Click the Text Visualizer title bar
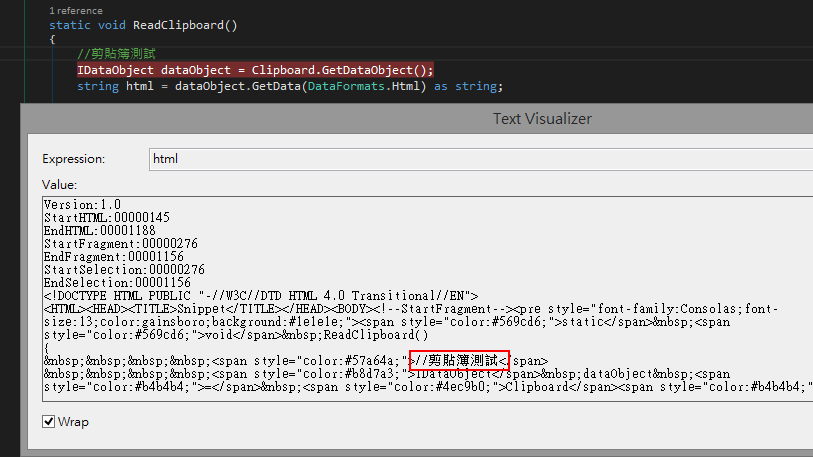 pyautogui.click(x=541, y=119)
